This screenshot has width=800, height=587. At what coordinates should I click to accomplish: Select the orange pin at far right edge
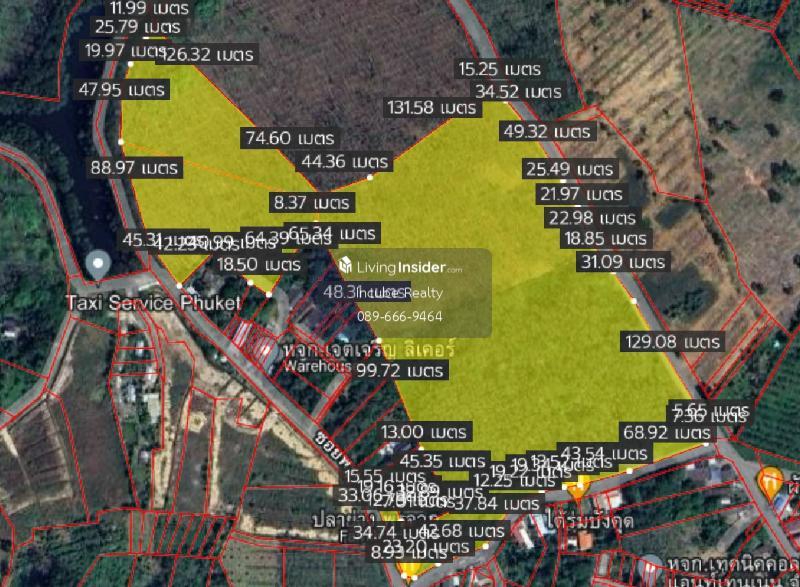click(769, 482)
